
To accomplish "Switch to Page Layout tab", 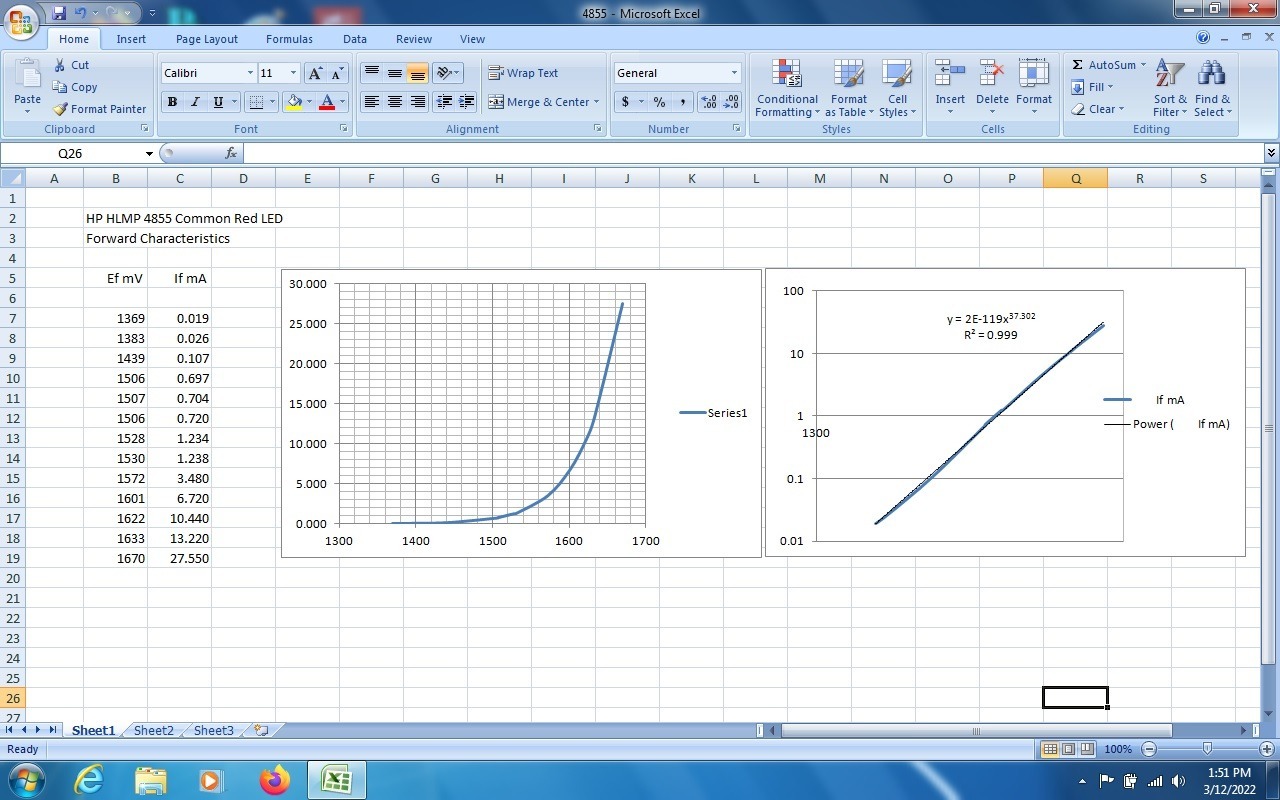I will click(x=207, y=39).
